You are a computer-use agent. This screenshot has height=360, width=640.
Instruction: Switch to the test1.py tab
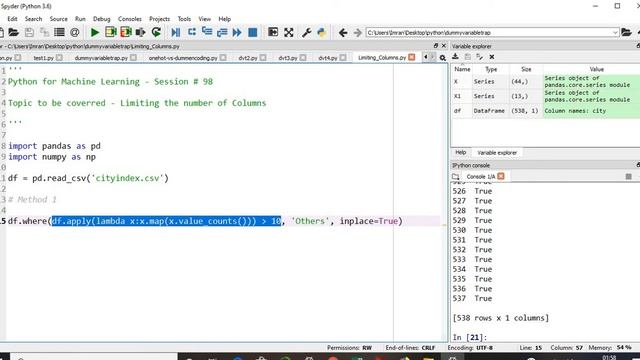(x=44, y=58)
